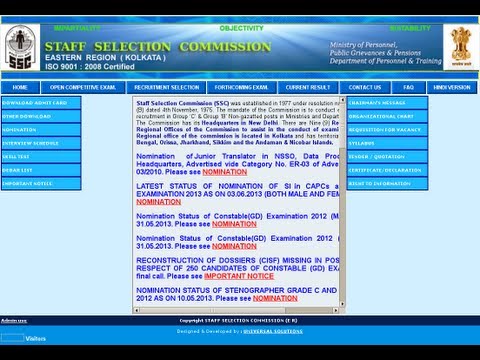Open NOMINATION link for Junior Translator notice
Screen dimensions: 480x360
pos(225,172)
